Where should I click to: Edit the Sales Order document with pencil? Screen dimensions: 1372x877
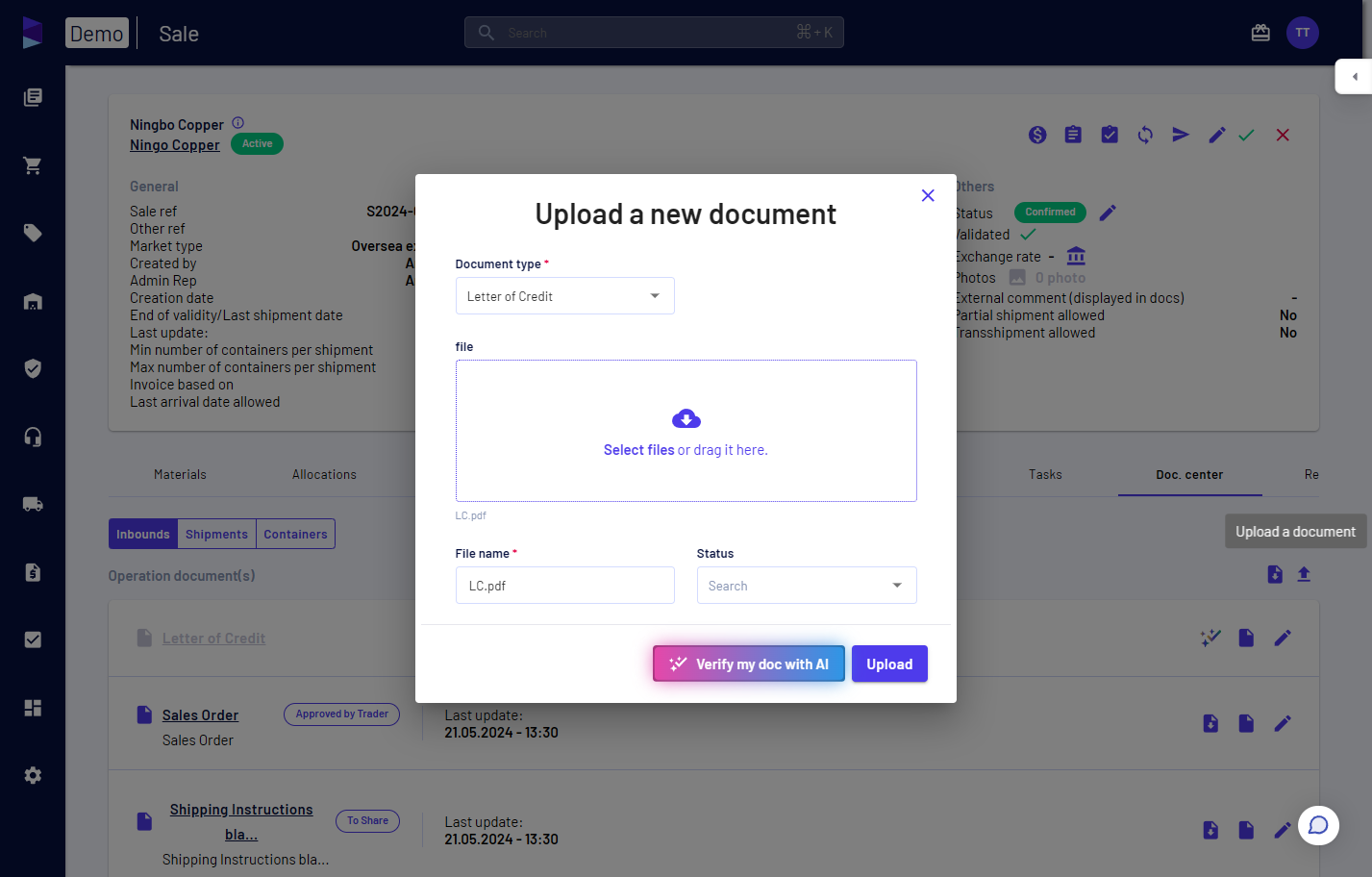[1283, 723]
